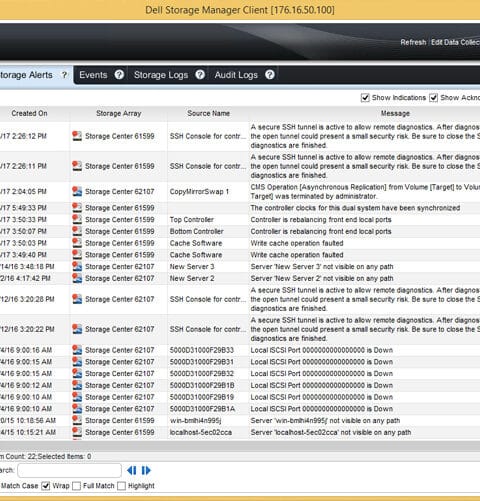
Task: Click array icon in localhost-5ec02cca row
Action: tap(77, 432)
